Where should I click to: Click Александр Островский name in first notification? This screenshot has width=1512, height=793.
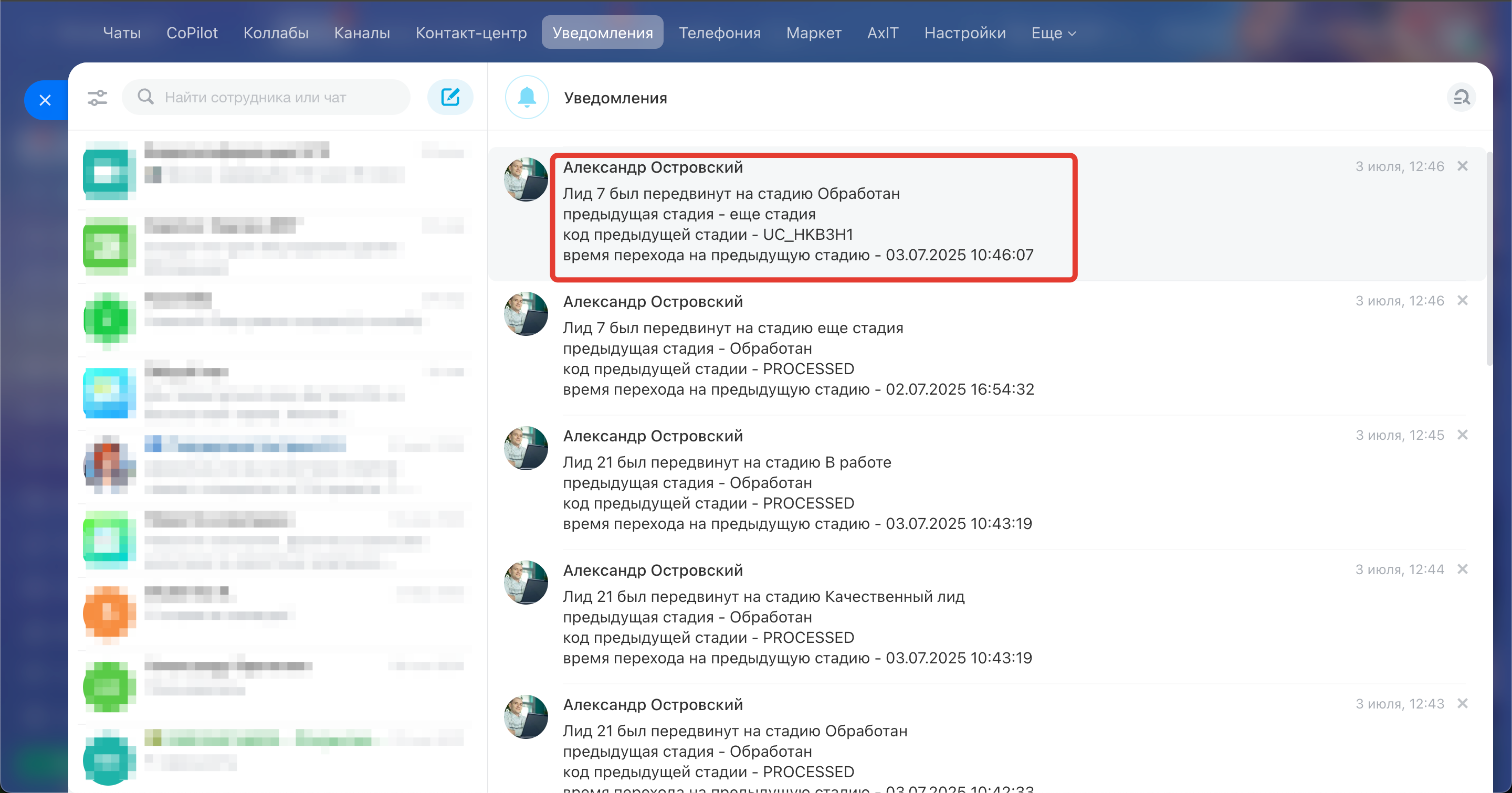coord(653,168)
